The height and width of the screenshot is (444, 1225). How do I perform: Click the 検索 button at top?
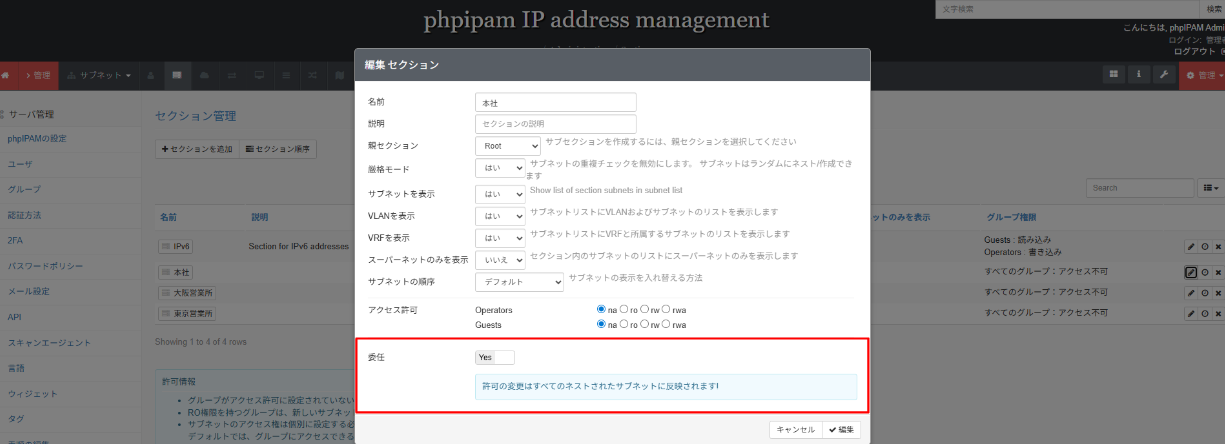(1213, 9)
